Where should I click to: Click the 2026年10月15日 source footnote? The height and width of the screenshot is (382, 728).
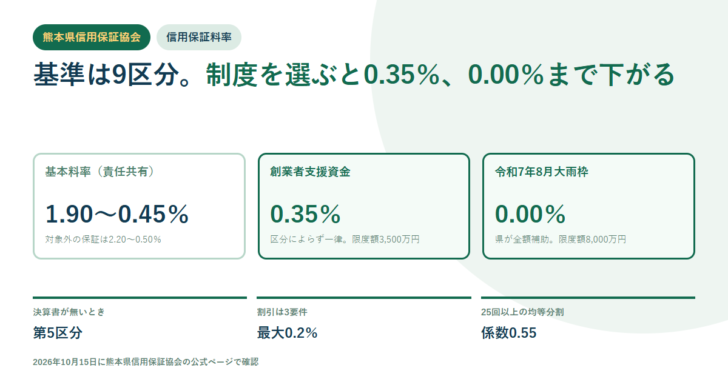click(x=145, y=362)
